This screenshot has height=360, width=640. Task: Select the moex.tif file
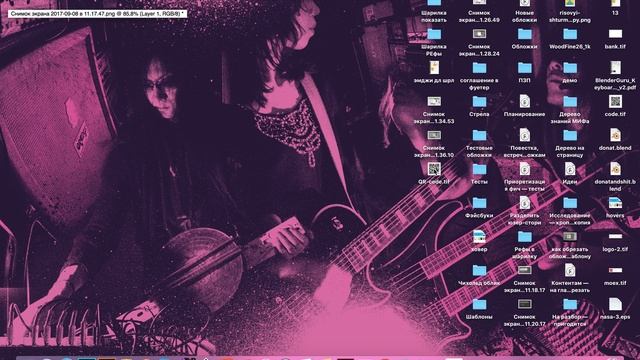(x=615, y=270)
